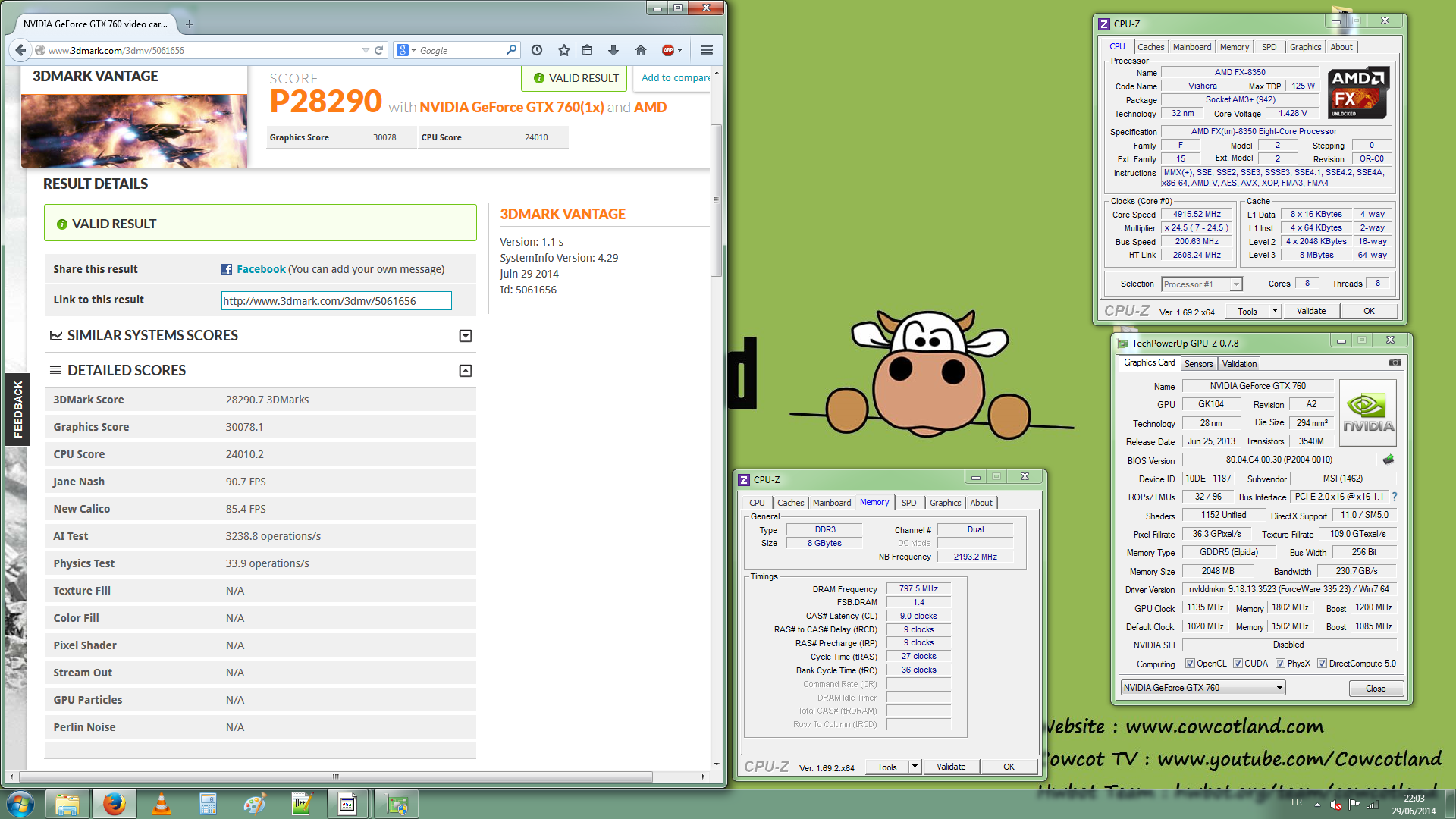1456x819 pixels.
Task: Click the GPU-Z taskbar icon
Action: (x=396, y=804)
